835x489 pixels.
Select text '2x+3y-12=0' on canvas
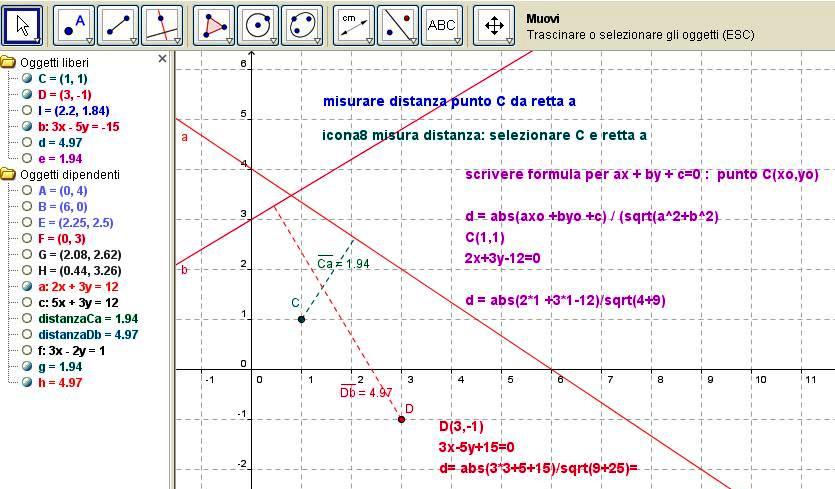click(503, 258)
